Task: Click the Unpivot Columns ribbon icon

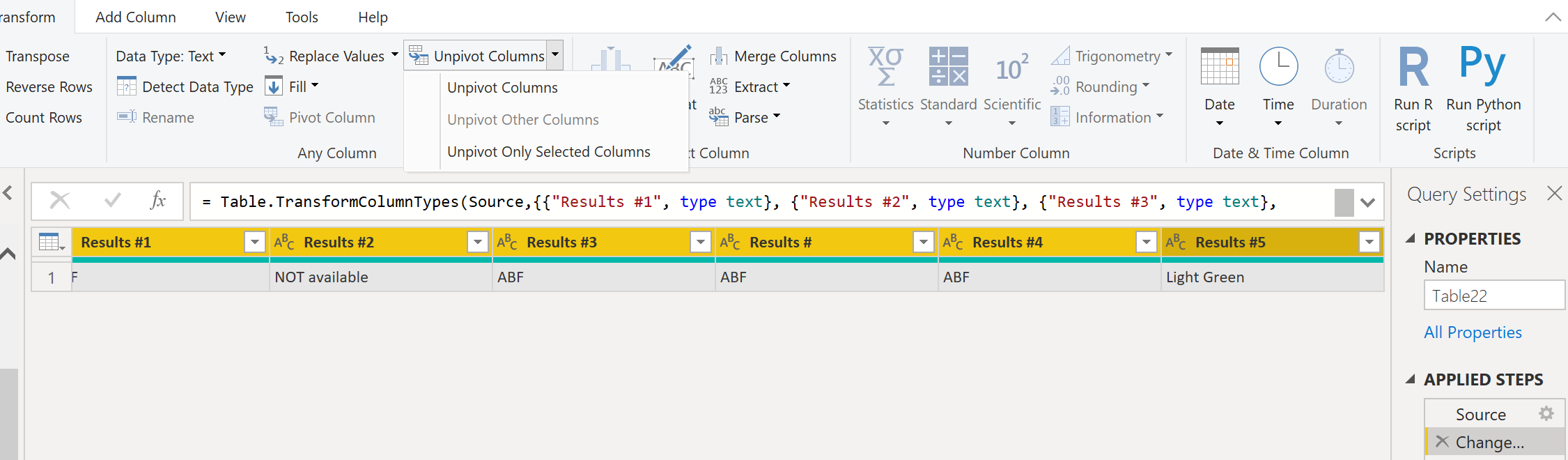Action: point(419,55)
